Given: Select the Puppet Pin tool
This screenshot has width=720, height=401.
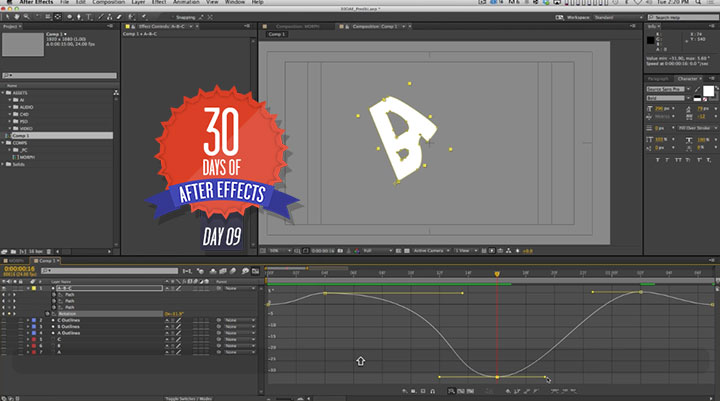Looking at the screenshot, I should click(144, 17).
